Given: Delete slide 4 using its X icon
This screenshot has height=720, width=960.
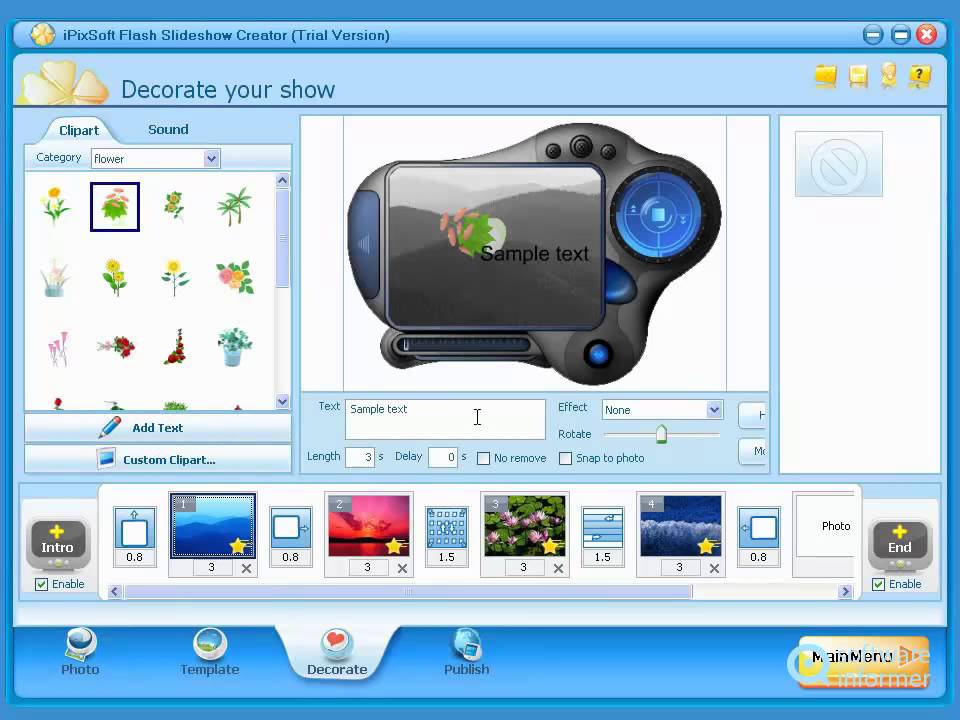Looking at the screenshot, I should 714,568.
